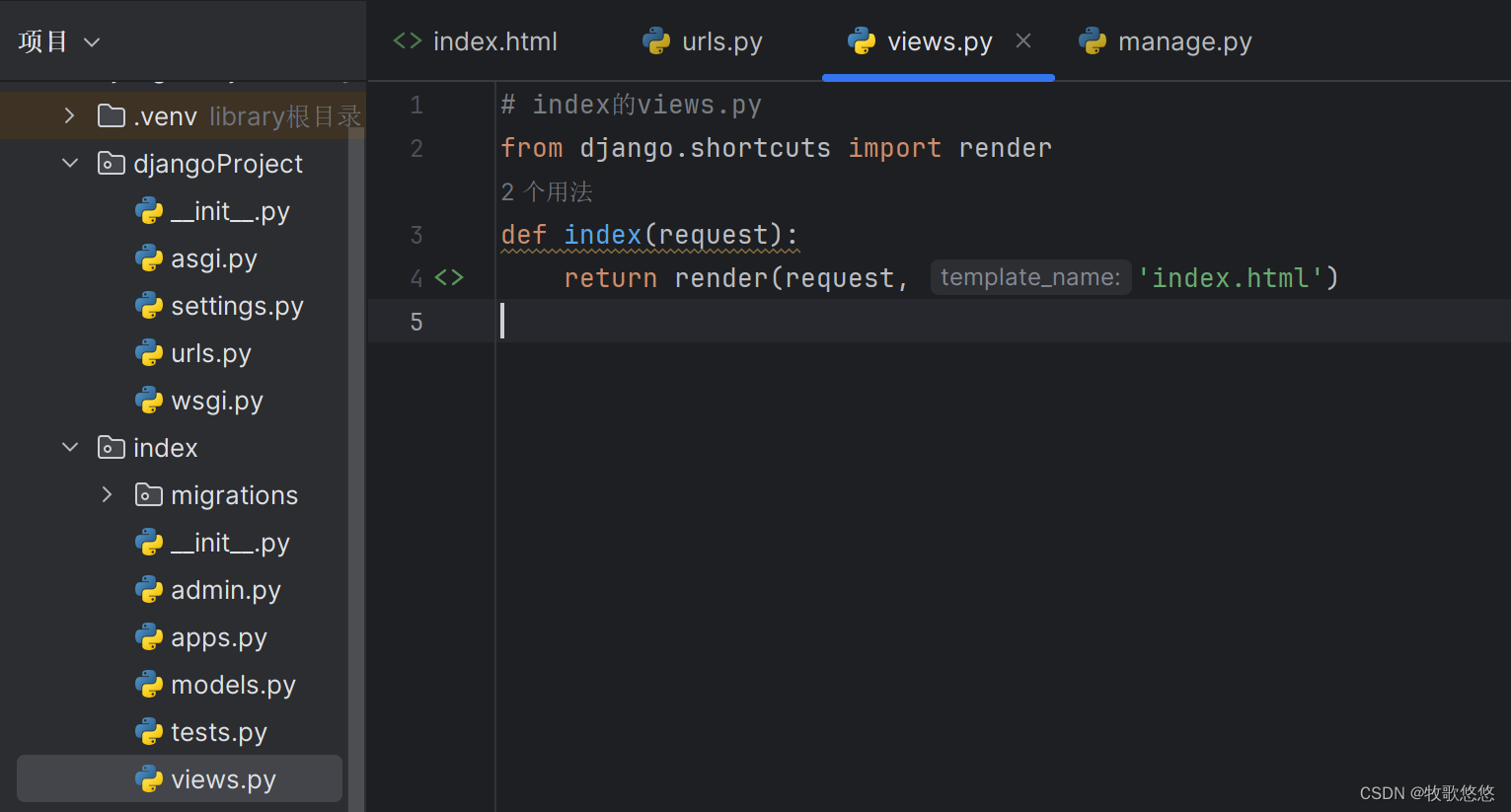Select the migrations folder name
The image size is (1511, 812).
[234, 495]
